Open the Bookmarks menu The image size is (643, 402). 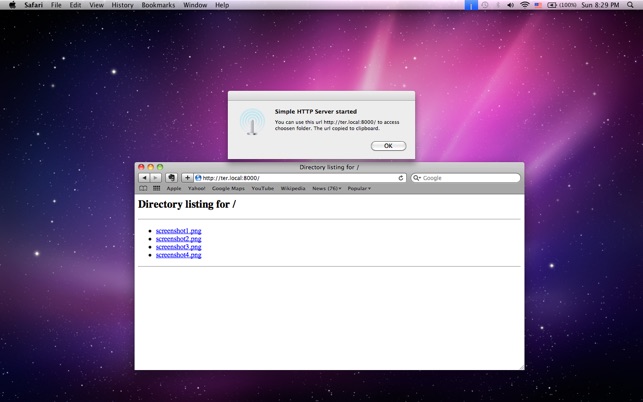[x=158, y=5]
